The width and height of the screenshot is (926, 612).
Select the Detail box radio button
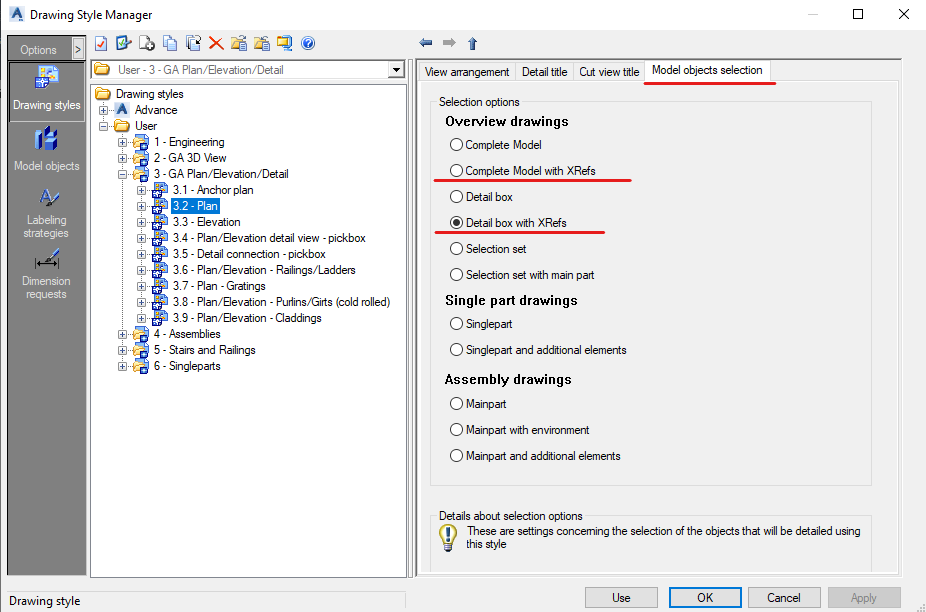pos(456,197)
